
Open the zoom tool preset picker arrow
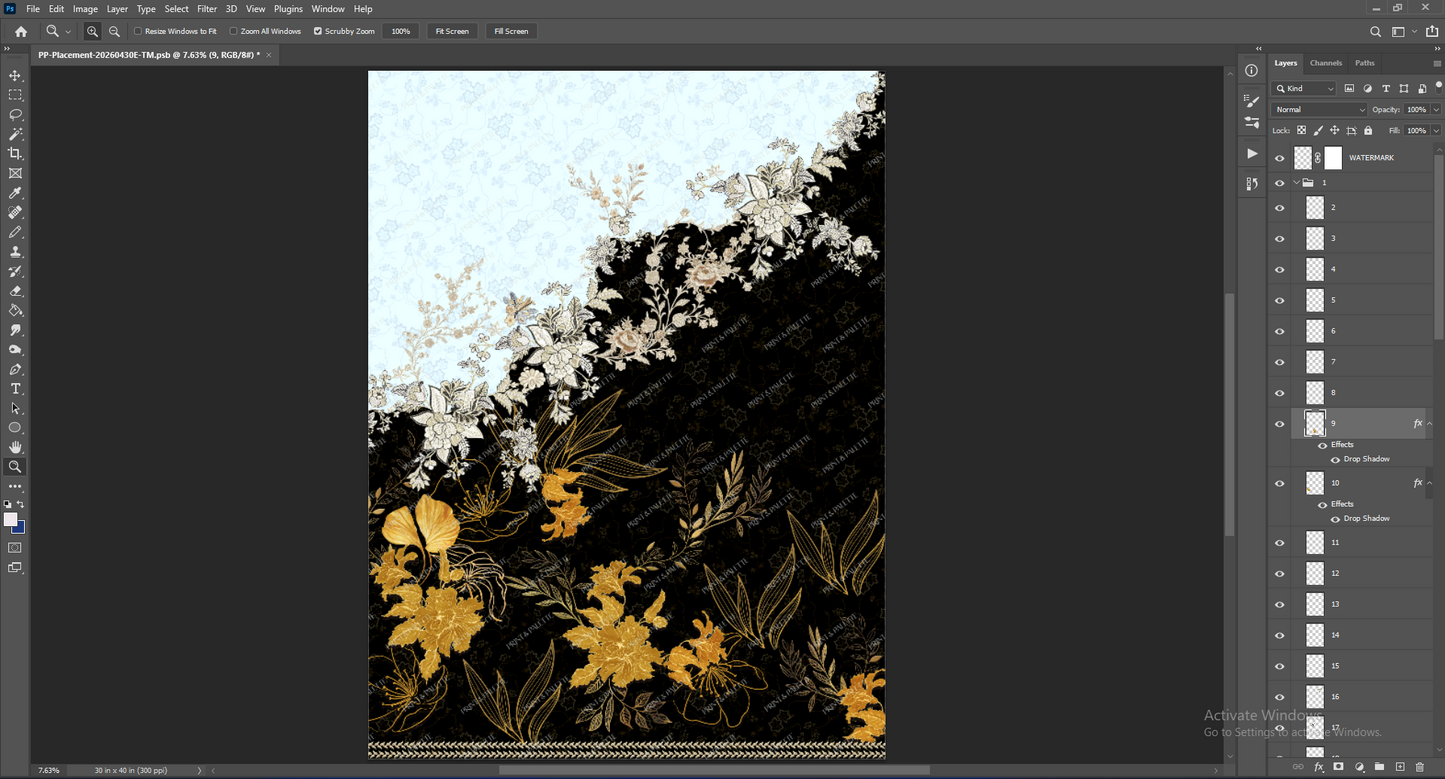[x=68, y=32]
